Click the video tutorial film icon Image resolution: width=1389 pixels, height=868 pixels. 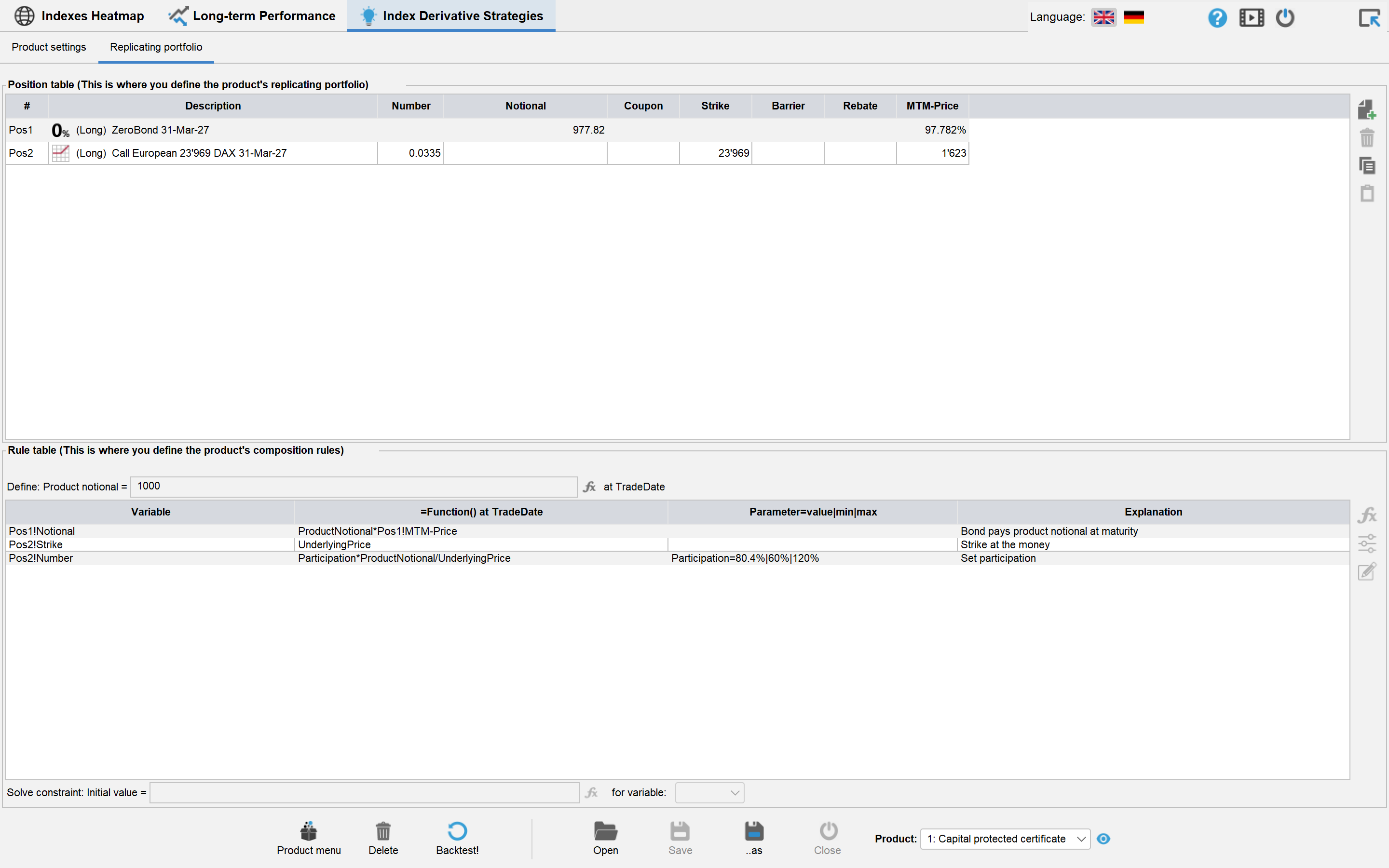pyautogui.click(x=1251, y=17)
